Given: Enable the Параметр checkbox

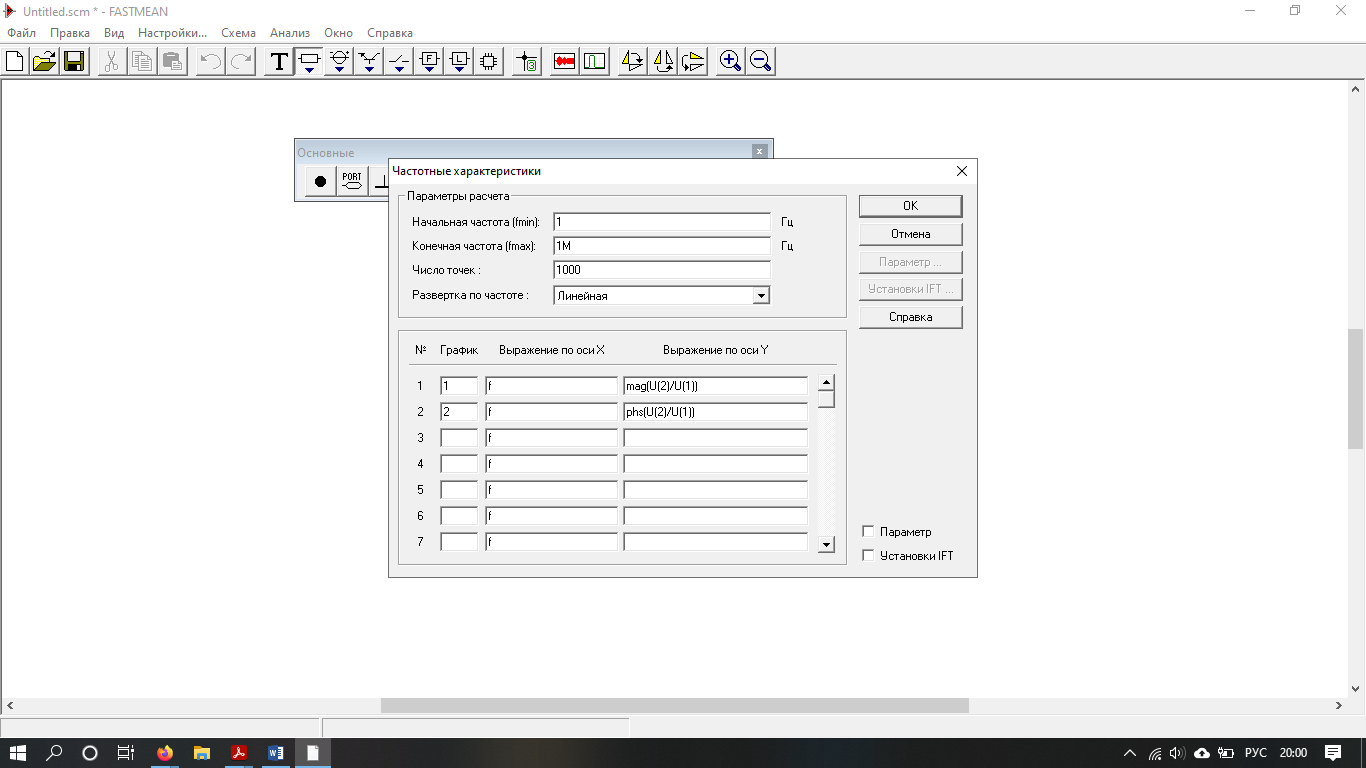Looking at the screenshot, I should coord(868,532).
